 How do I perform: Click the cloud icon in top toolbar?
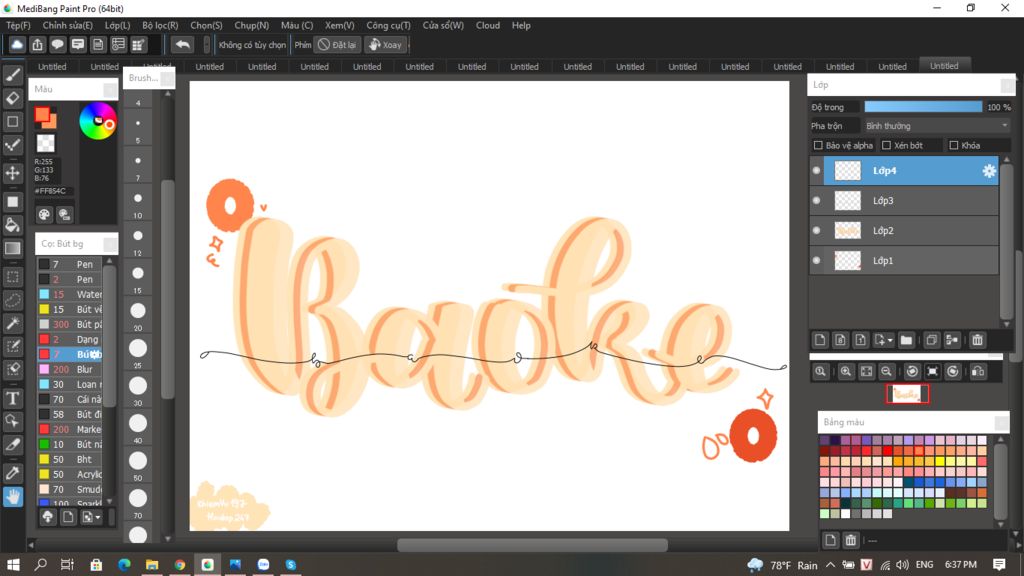[17, 44]
